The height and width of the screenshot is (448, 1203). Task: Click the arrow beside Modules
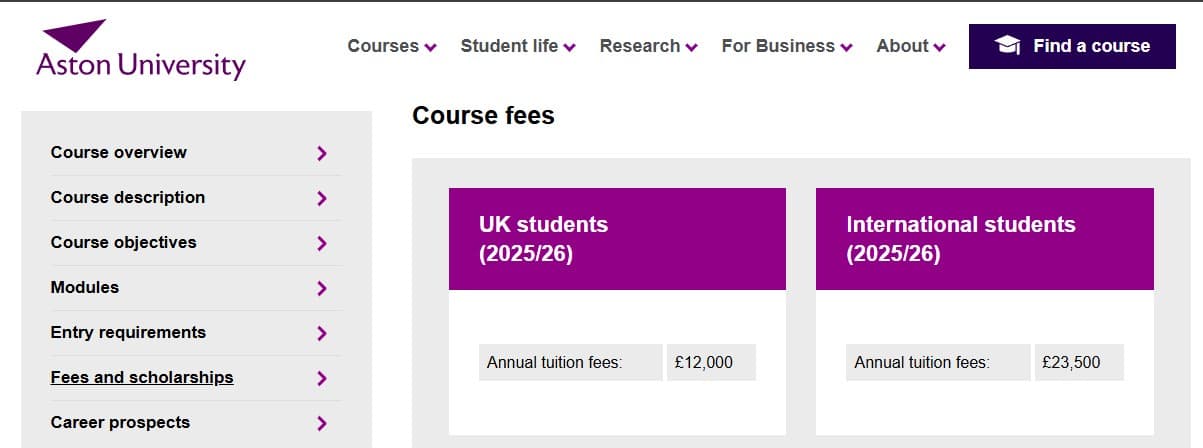(321, 288)
